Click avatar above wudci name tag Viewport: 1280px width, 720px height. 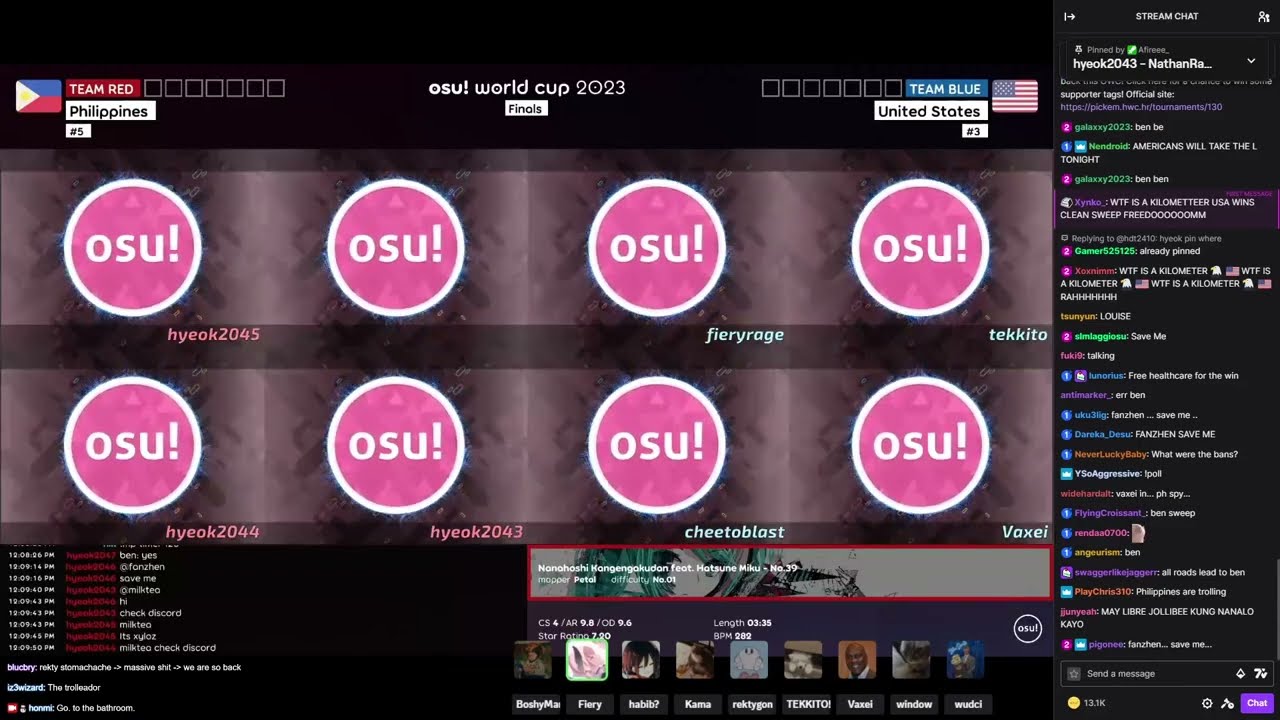[x=965, y=660]
